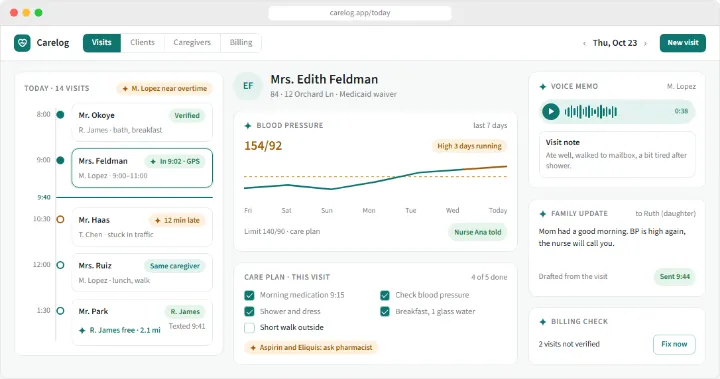This screenshot has width=720, height=379.
Task: Click sparkle icon in 12 min late badge
Action: [x=158, y=221]
